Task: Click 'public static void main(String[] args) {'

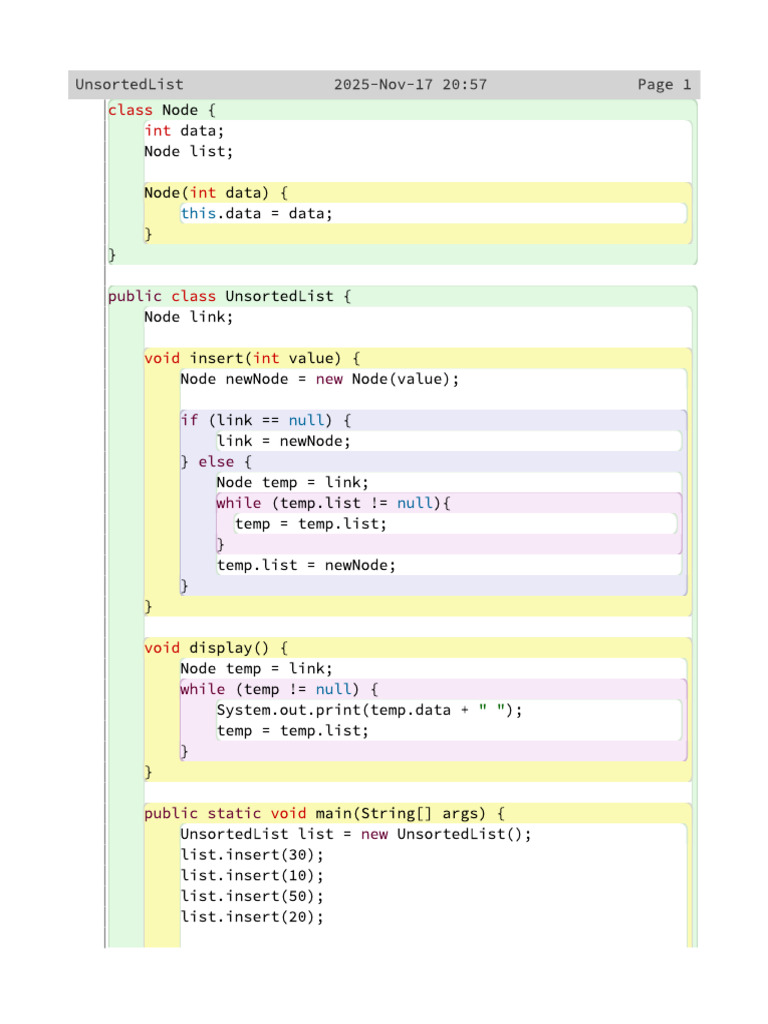Action: point(325,814)
